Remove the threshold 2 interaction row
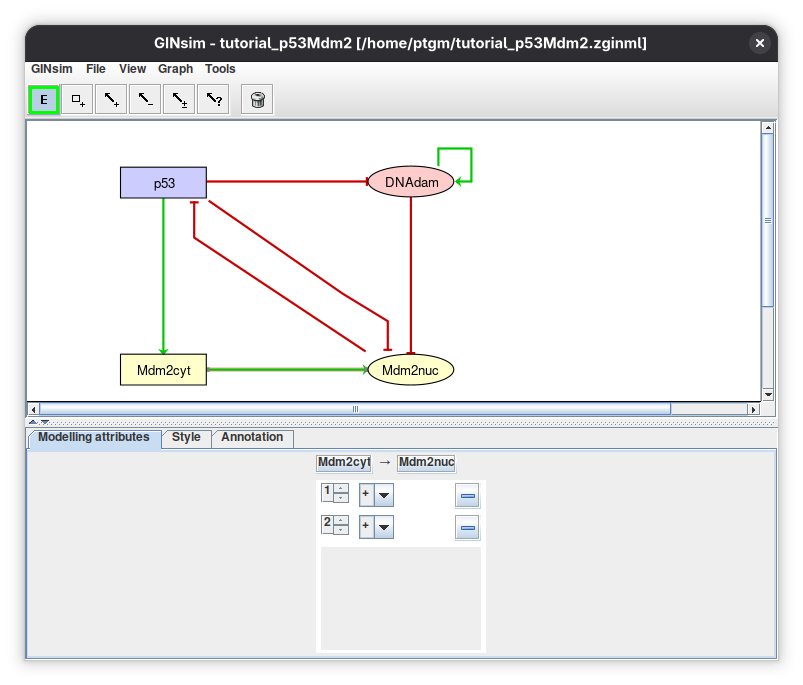The image size is (803, 685). coord(467,527)
